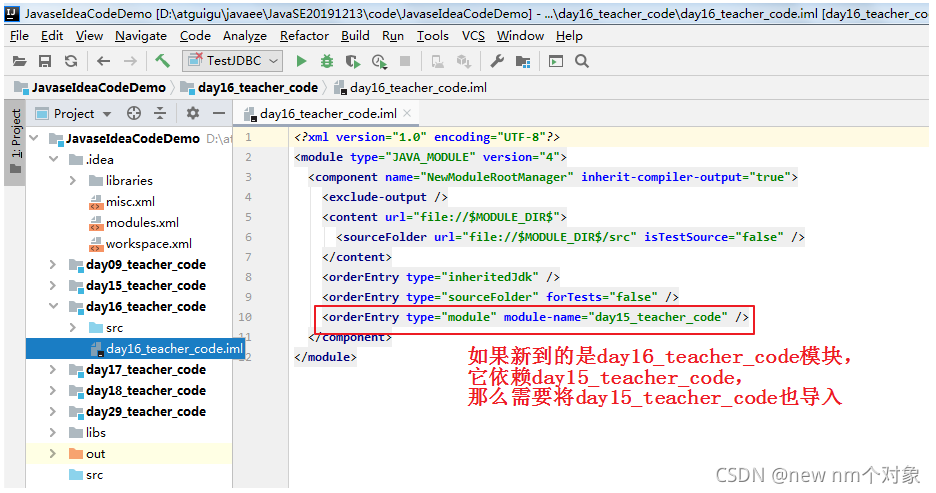Open the Help menu
Screen dimensions: 936x493
tap(569, 36)
